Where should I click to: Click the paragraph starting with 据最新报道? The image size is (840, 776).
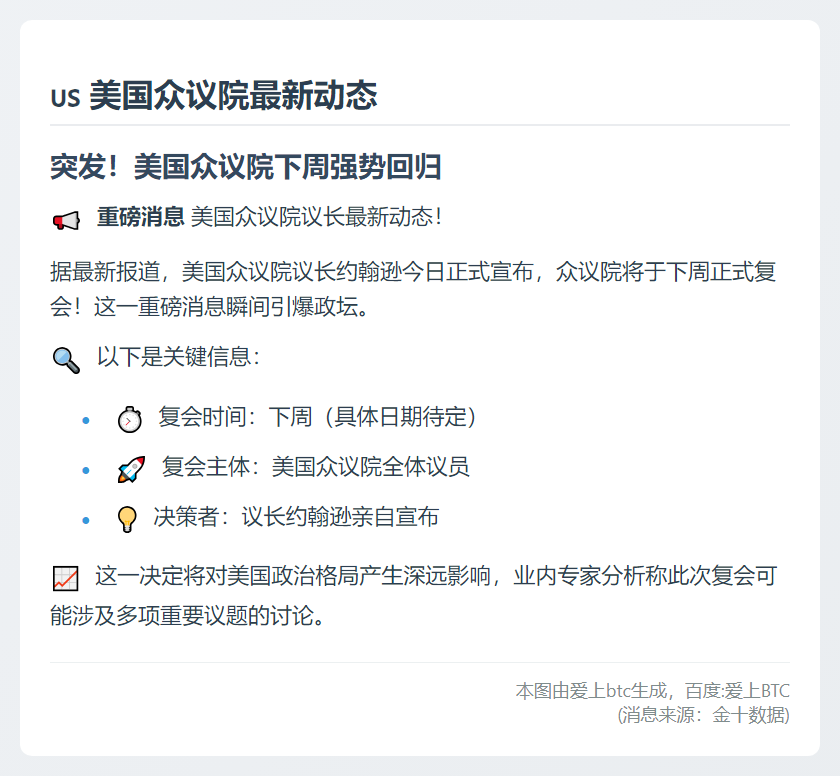[x=414, y=288]
